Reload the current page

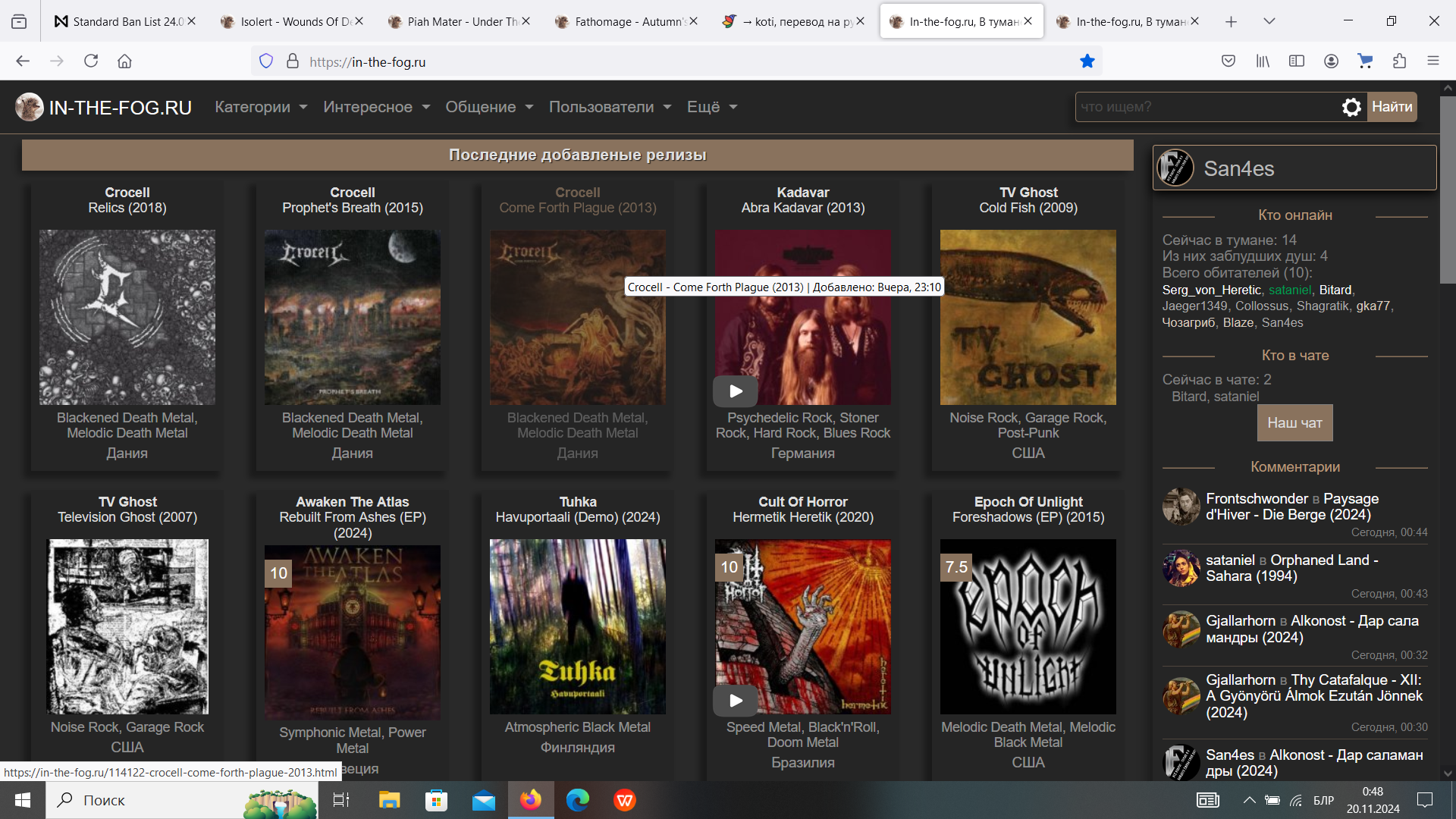coord(91,61)
